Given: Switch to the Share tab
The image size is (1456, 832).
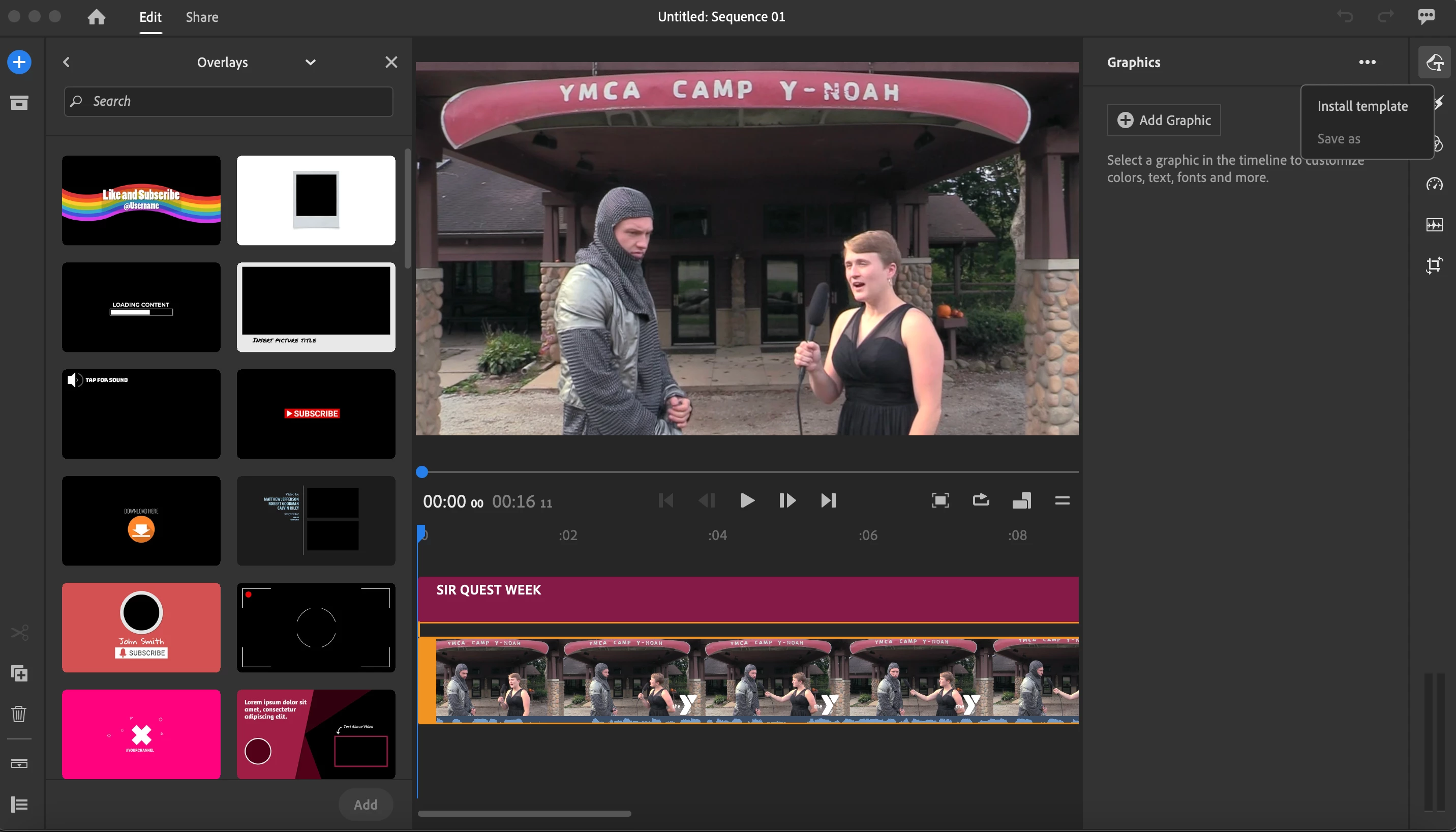Looking at the screenshot, I should tap(202, 17).
